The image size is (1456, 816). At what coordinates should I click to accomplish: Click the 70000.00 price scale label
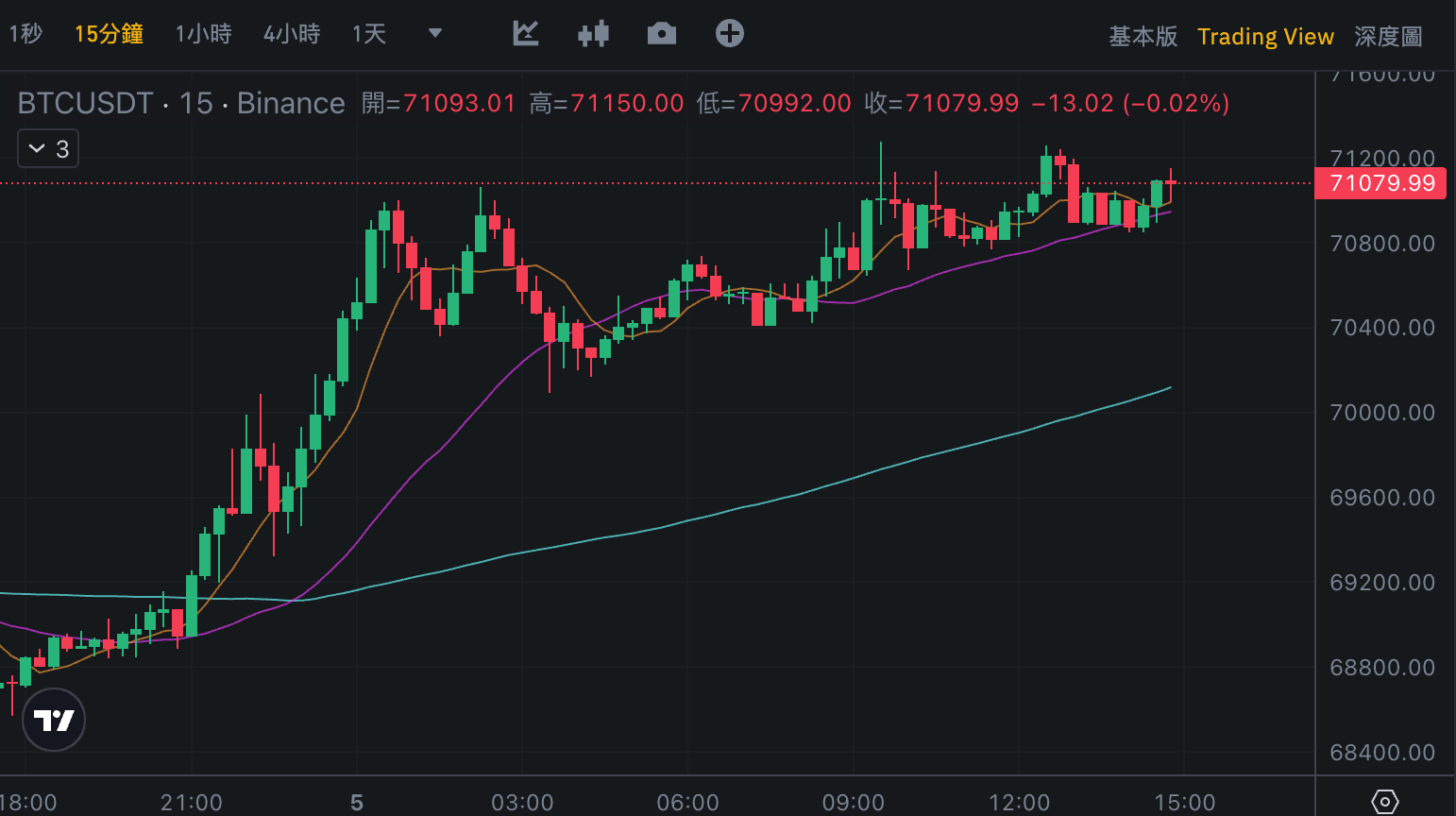point(1381,413)
